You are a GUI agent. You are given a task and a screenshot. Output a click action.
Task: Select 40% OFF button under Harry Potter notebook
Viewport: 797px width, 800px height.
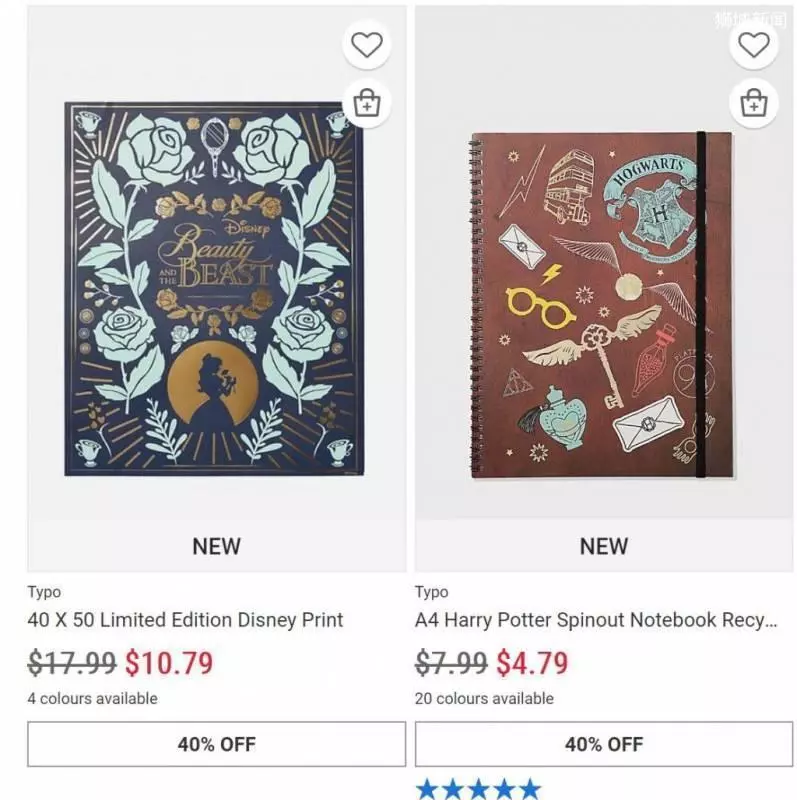[x=604, y=744]
